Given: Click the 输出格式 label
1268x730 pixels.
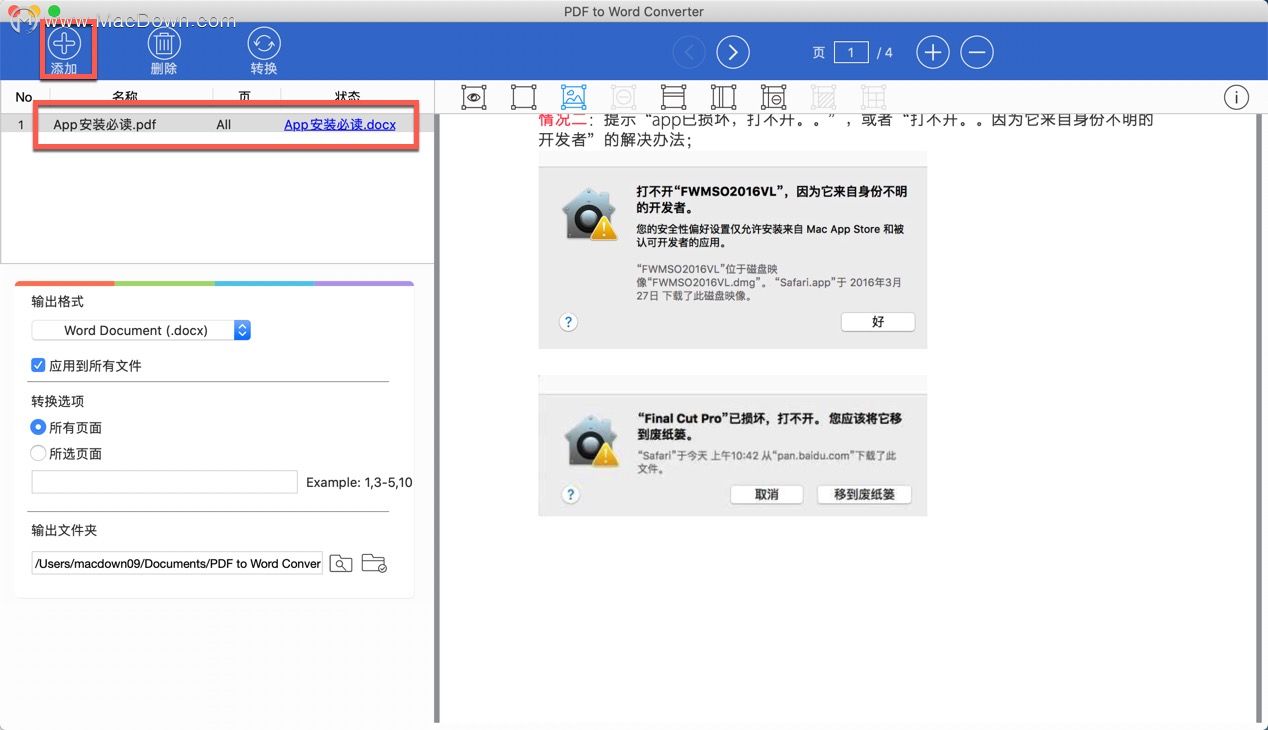Looking at the screenshot, I should coord(58,301).
